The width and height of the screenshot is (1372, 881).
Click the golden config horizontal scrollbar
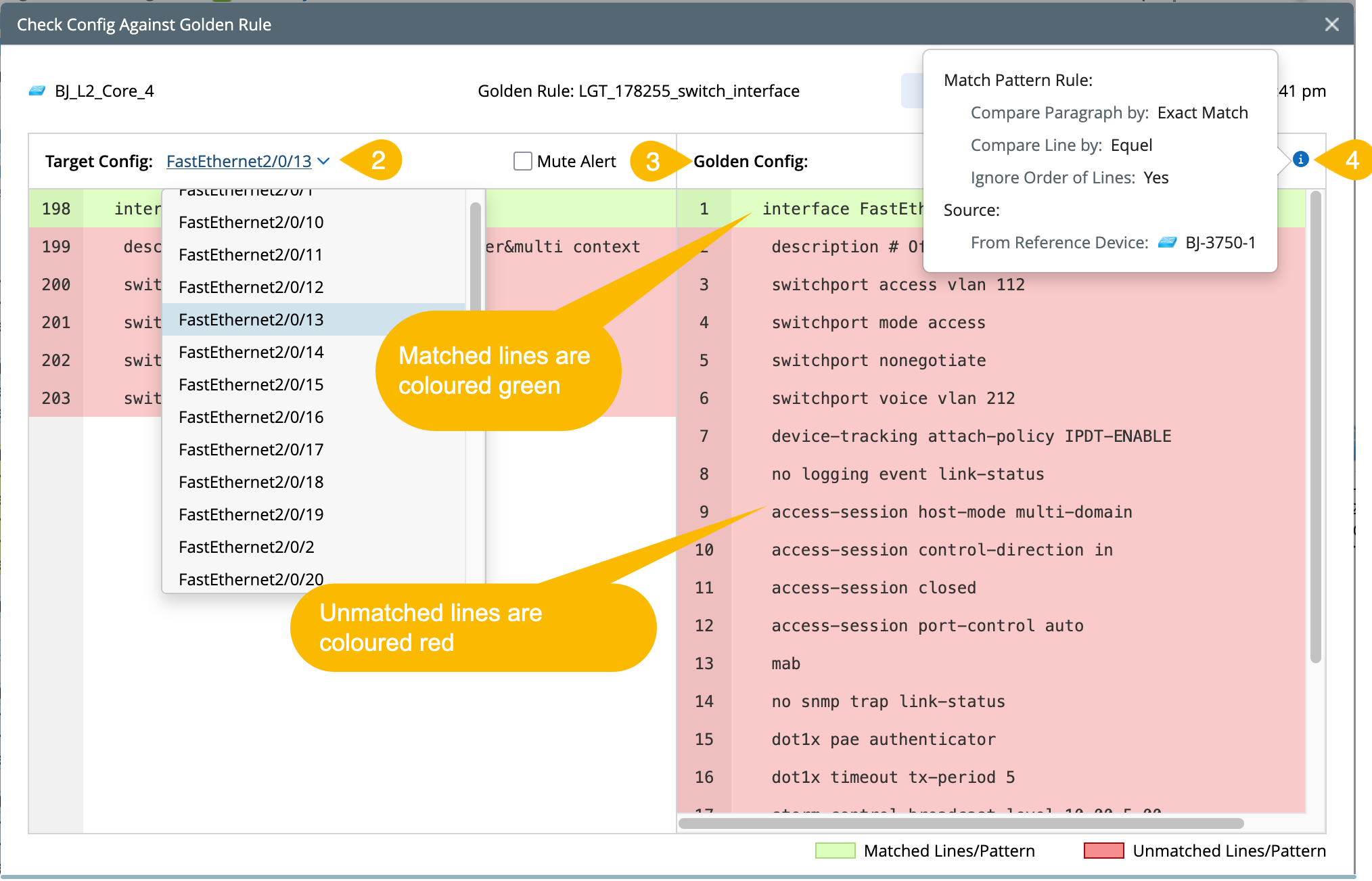(x=961, y=823)
